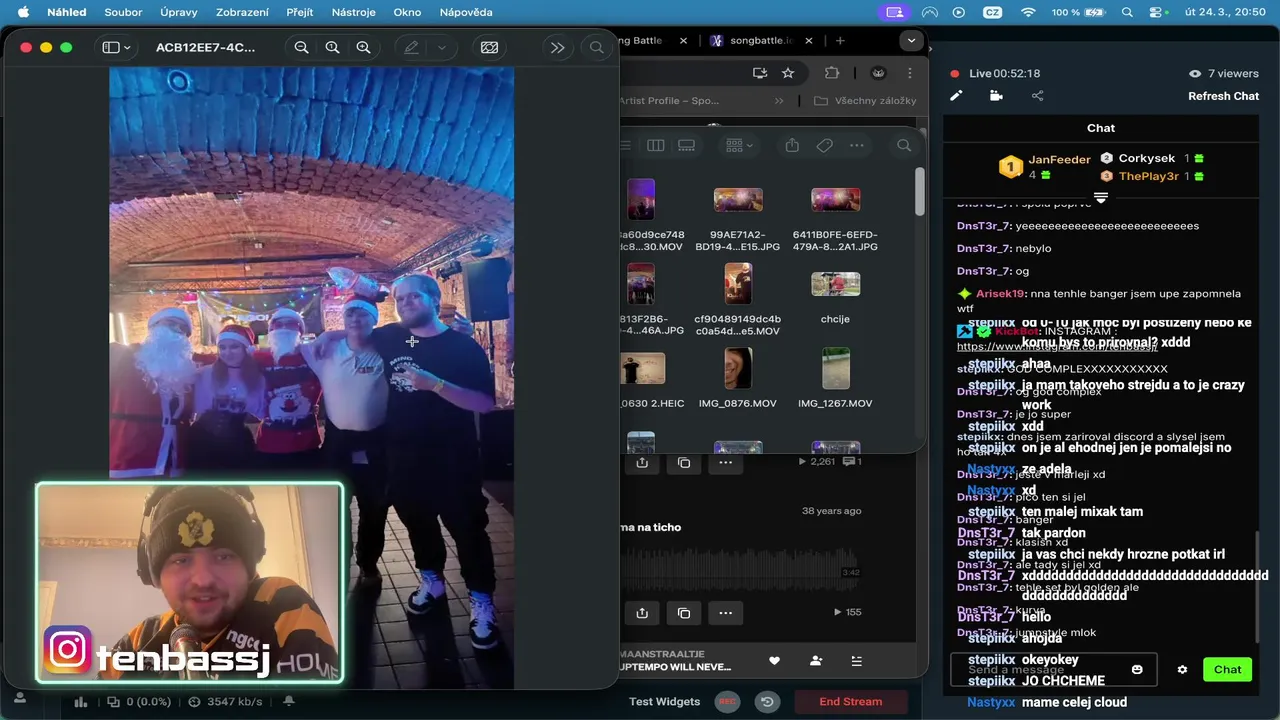Open the Všechny záložky bookmarks folder
Viewport: 1280px width, 720px height.
tap(866, 100)
